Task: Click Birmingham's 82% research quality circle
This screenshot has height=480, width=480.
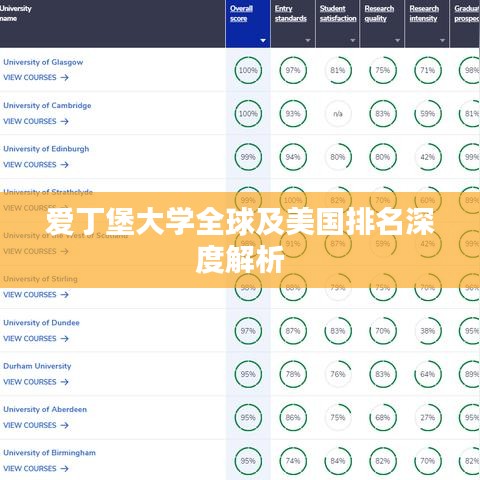Action: click(383, 461)
